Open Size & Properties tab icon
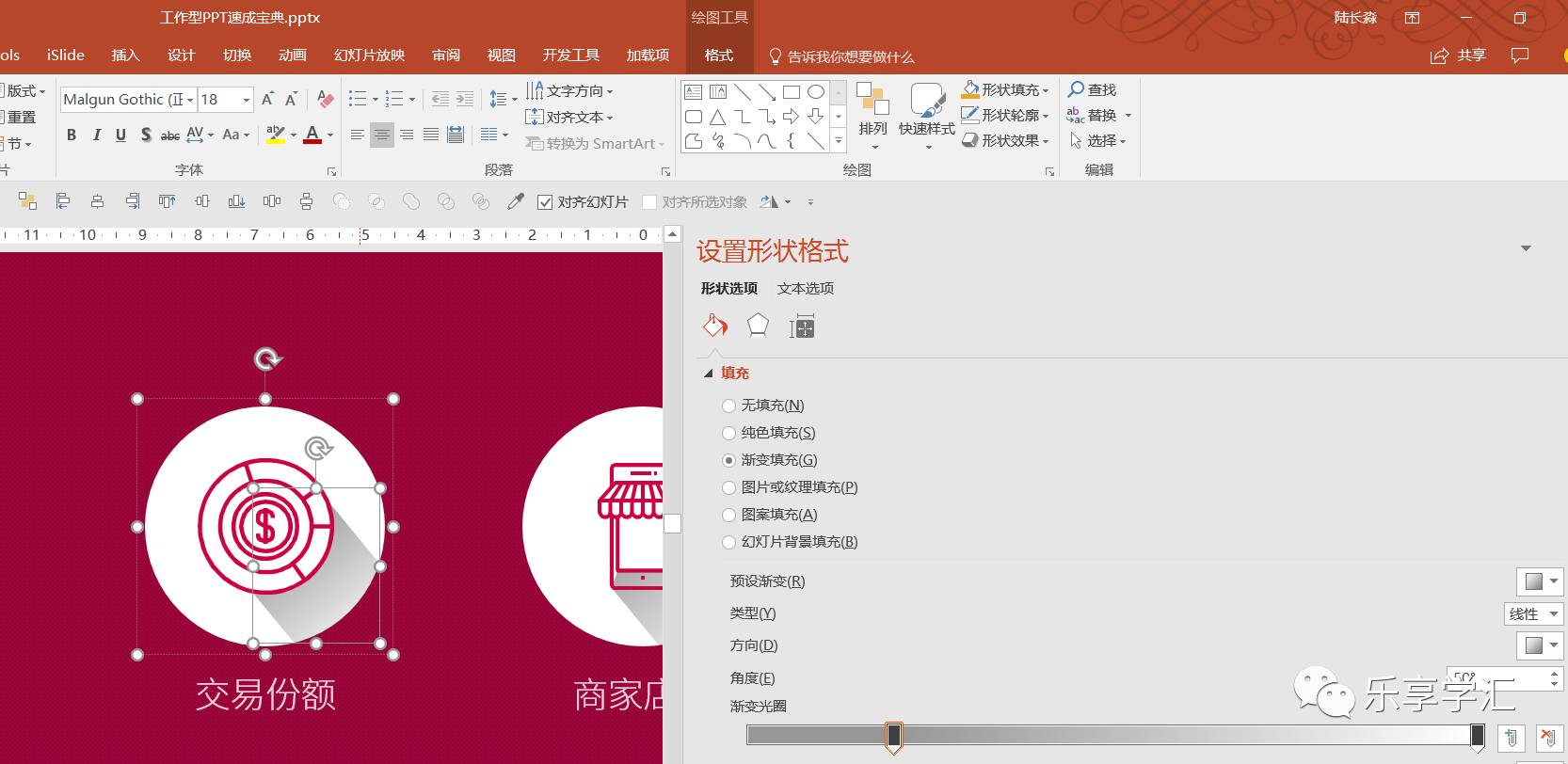The height and width of the screenshot is (764, 1568). [802, 326]
